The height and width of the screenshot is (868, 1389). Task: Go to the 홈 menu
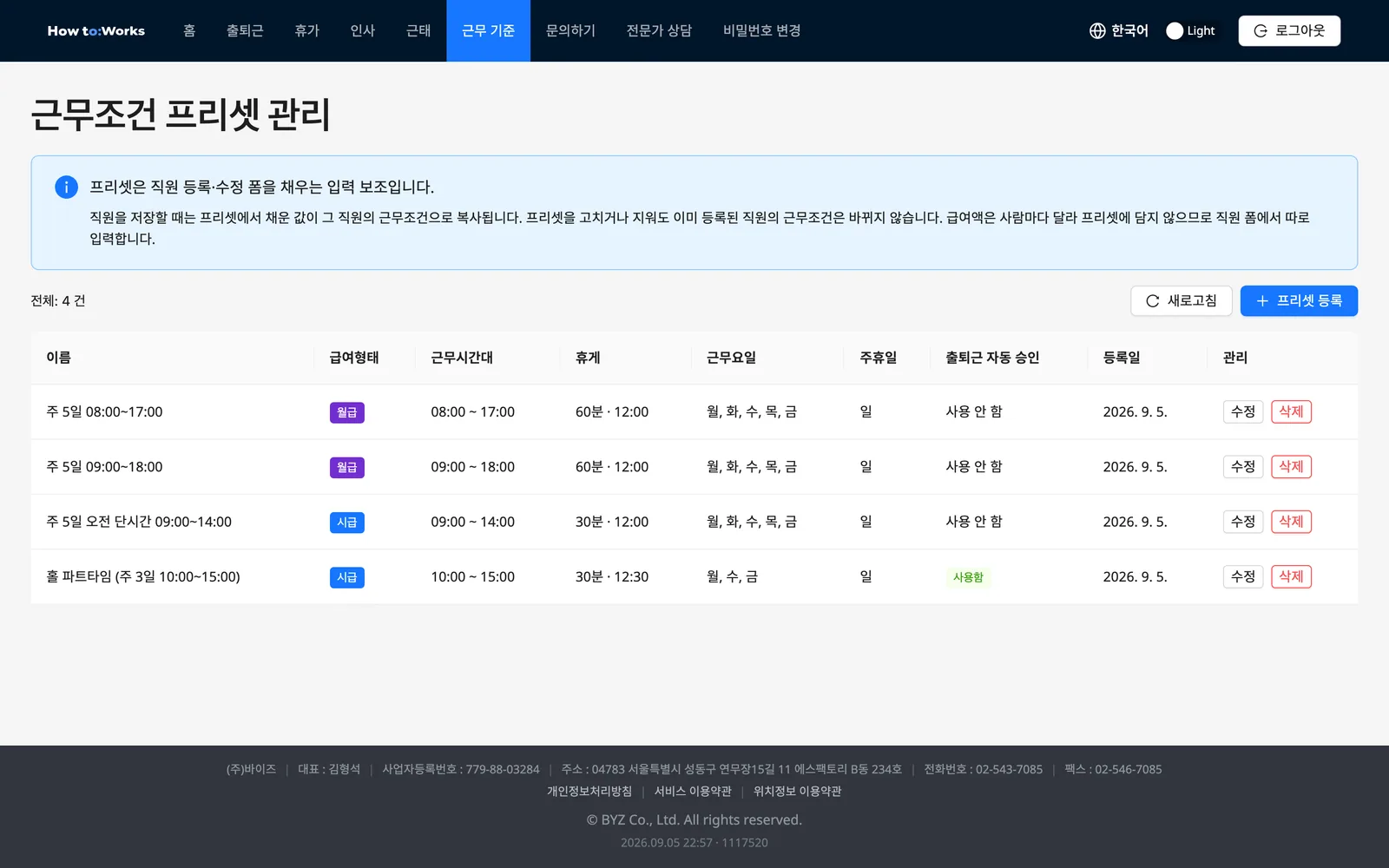coord(189,30)
